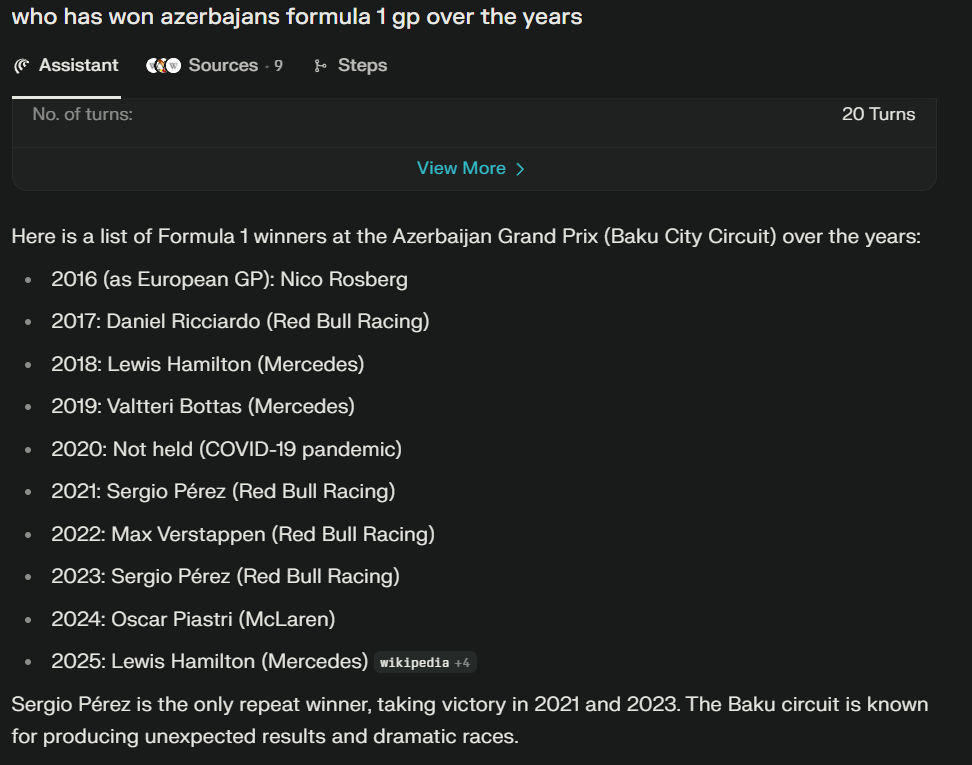Screen dimensions: 972x765
Task: Click the sources count number 9
Action: (x=278, y=66)
